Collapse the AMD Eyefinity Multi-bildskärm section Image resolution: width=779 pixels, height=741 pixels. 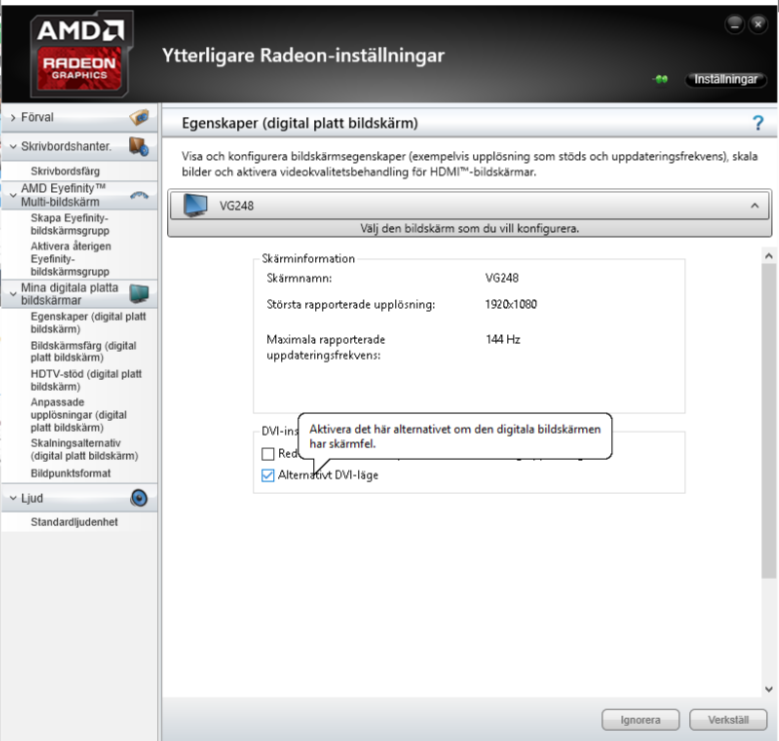[x=13, y=195]
